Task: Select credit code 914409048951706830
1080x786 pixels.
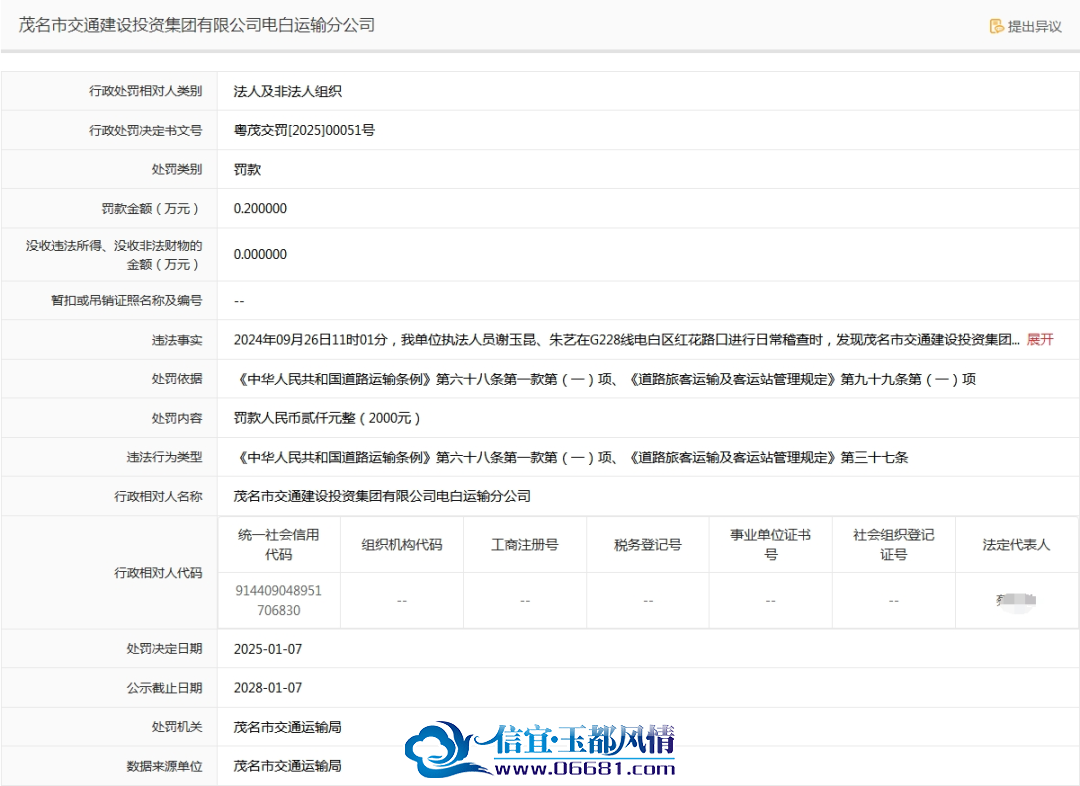Action: point(278,600)
